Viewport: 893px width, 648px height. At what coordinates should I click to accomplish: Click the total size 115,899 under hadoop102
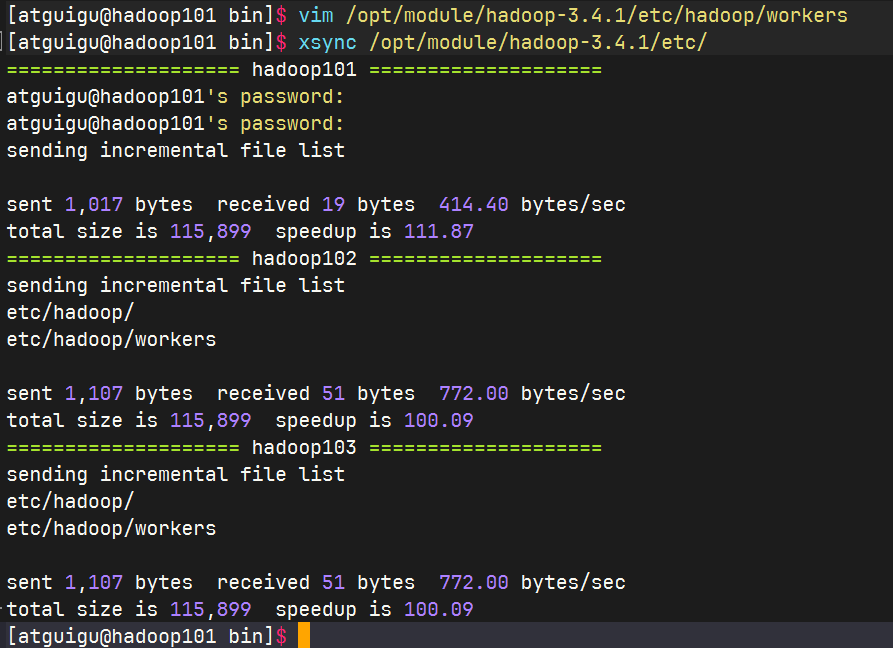210,420
